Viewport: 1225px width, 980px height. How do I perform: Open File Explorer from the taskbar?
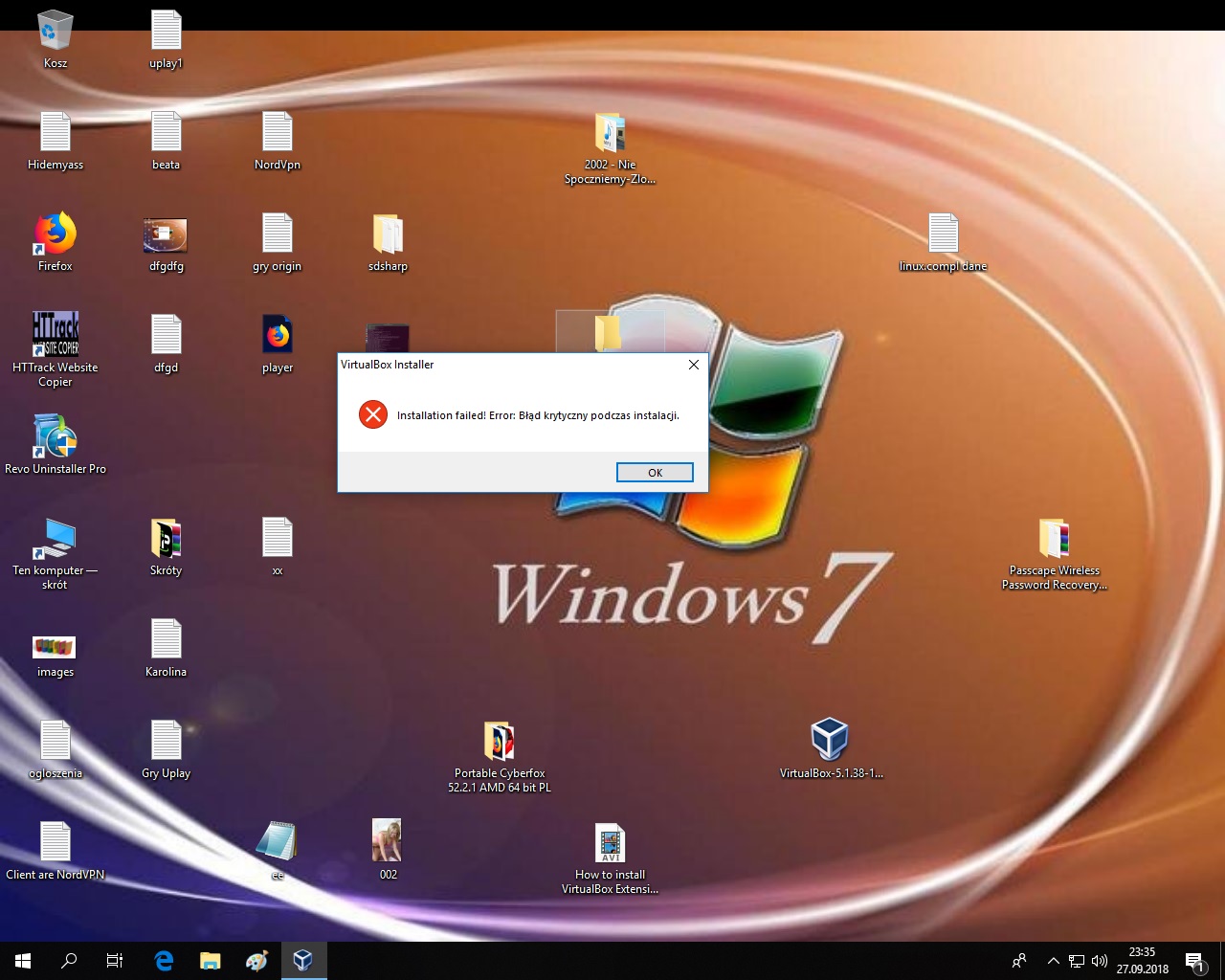210,961
